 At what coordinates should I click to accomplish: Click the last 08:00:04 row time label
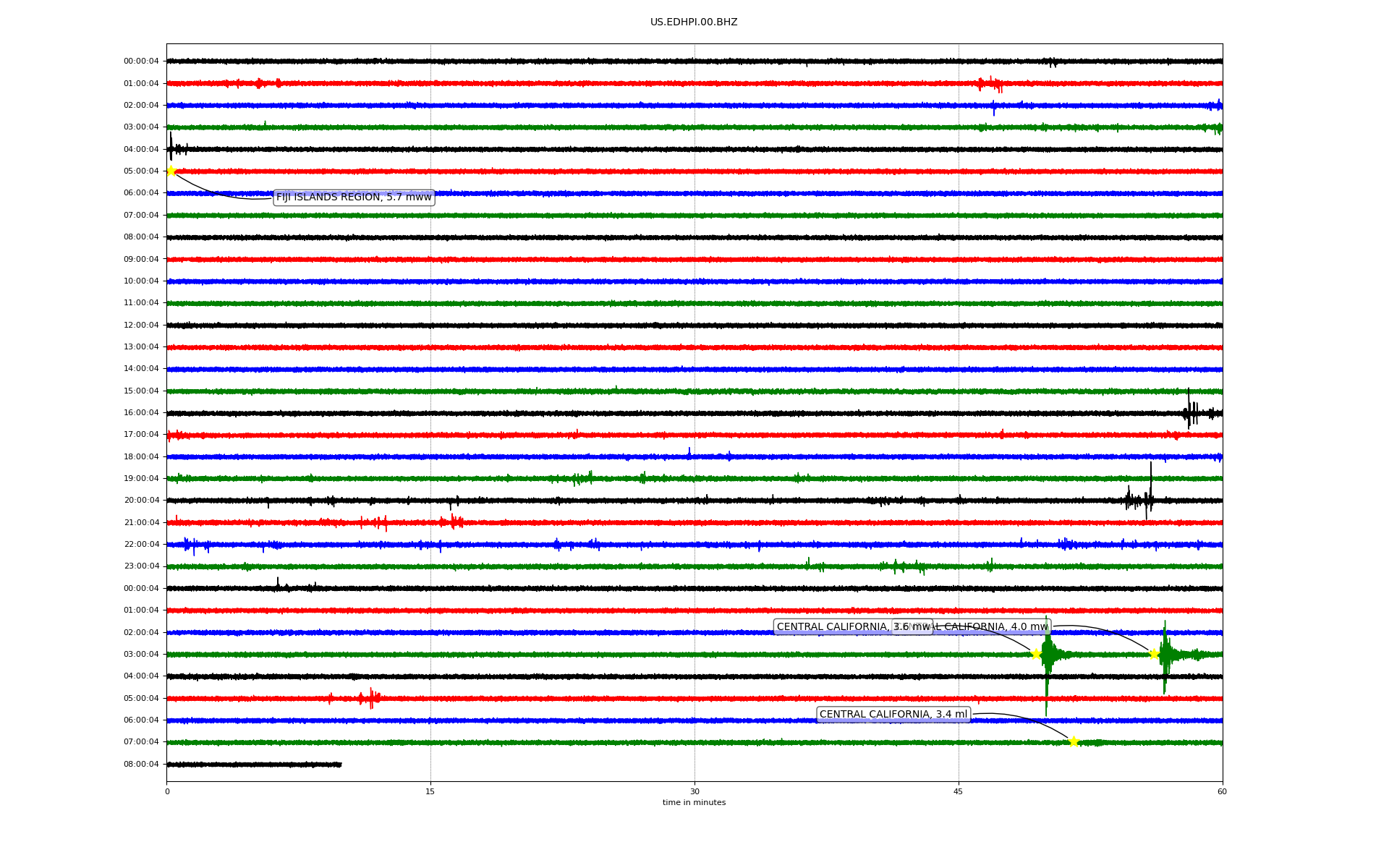pyautogui.click(x=141, y=765)
